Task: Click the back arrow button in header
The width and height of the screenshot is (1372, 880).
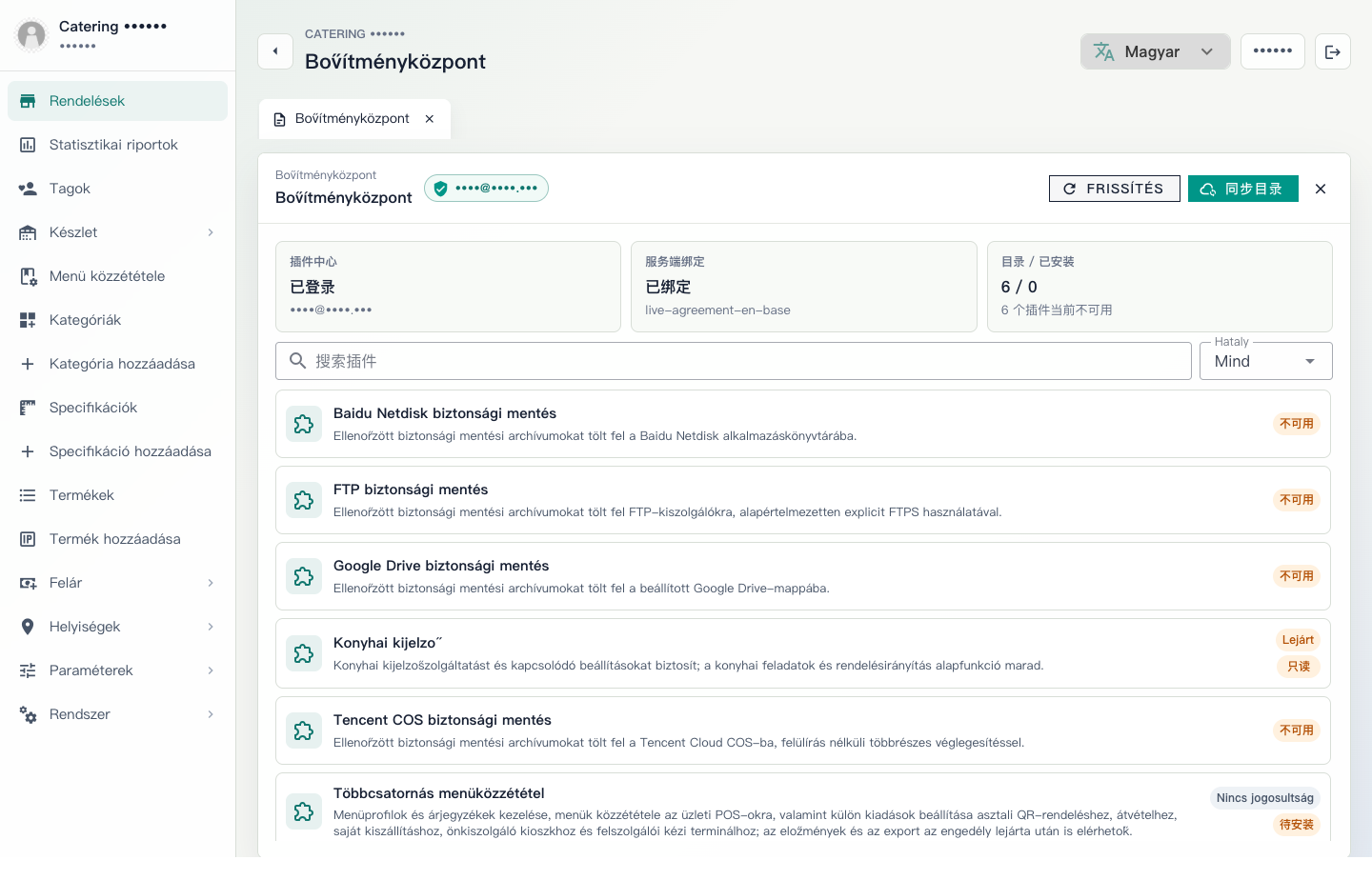Action: click(x=275, y=51)
